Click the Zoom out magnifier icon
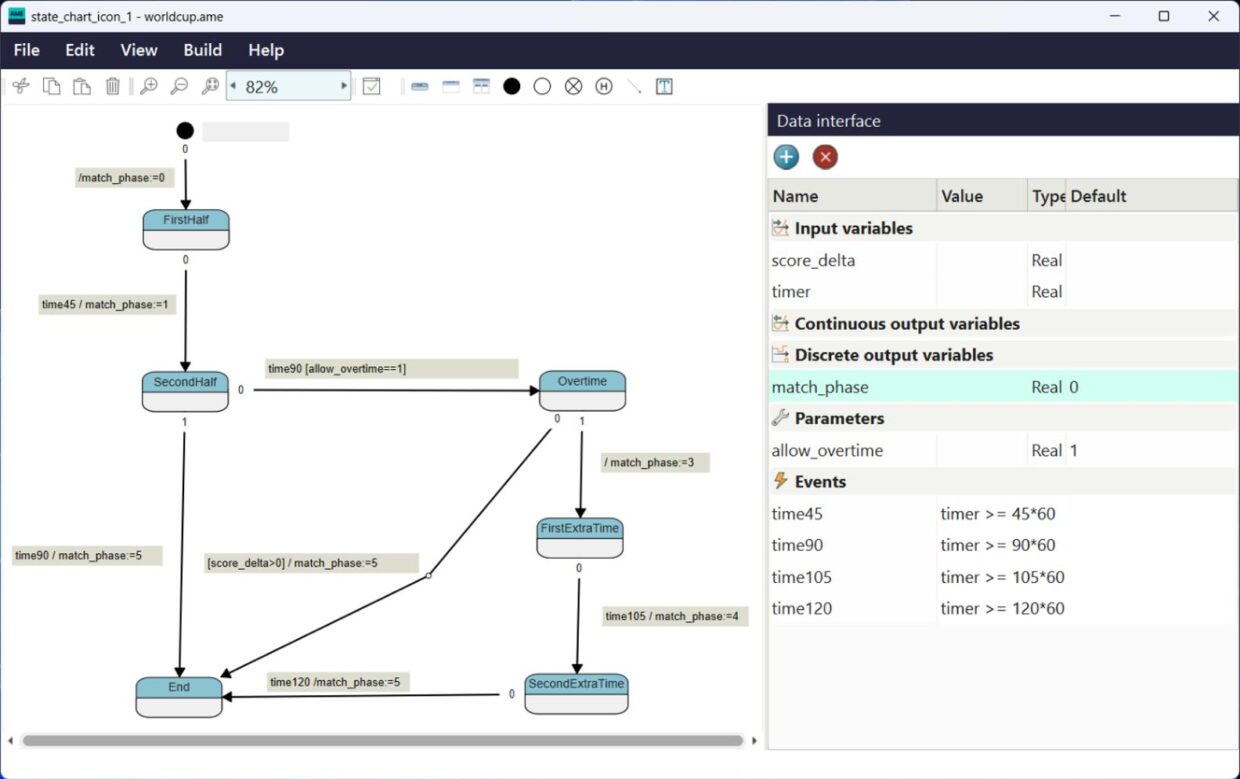The height and width of the screenshot is (779, 1240). (x=179, y=87)
